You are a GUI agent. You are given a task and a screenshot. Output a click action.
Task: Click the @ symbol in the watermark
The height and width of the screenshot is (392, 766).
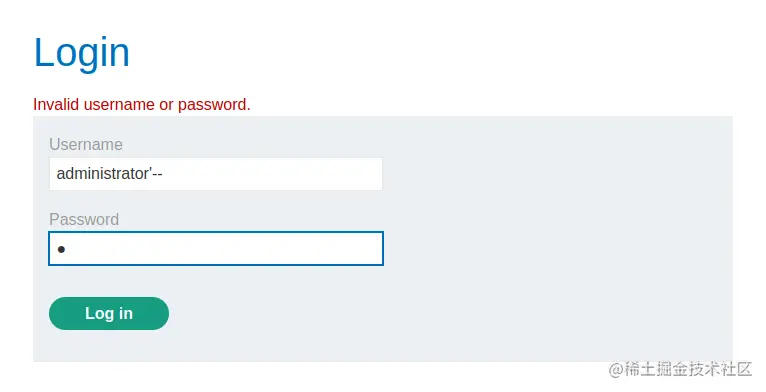(616, 370)
